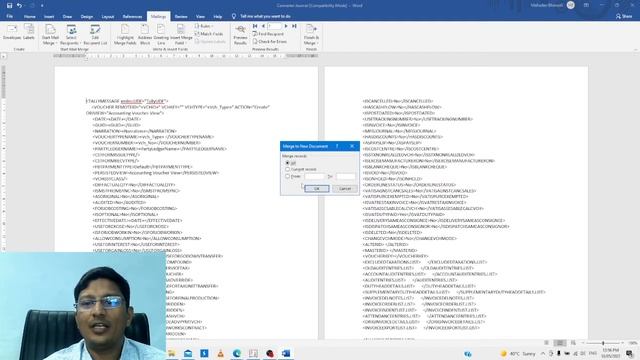Viewport: 640px width, 360px height.
Task: Select the All radio button in the merge dialog
Action: coord(287,162)
